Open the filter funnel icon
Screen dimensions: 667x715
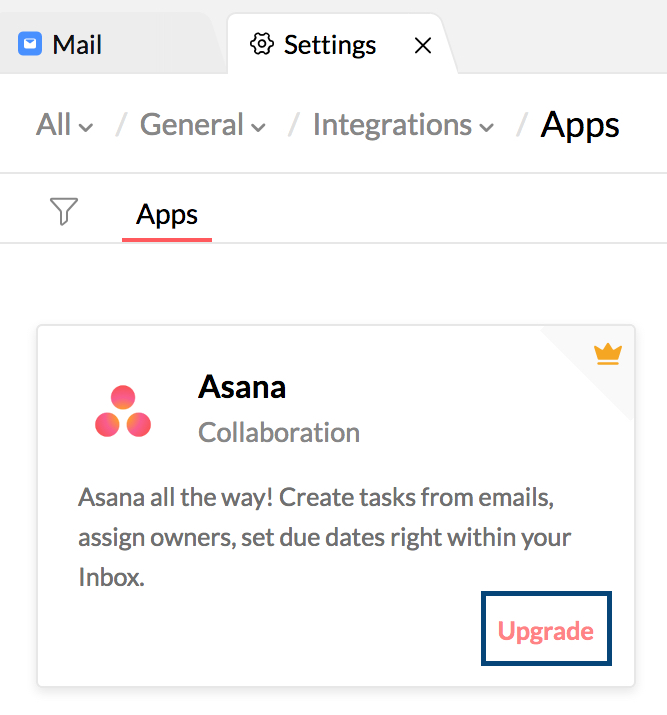point(64,212)
